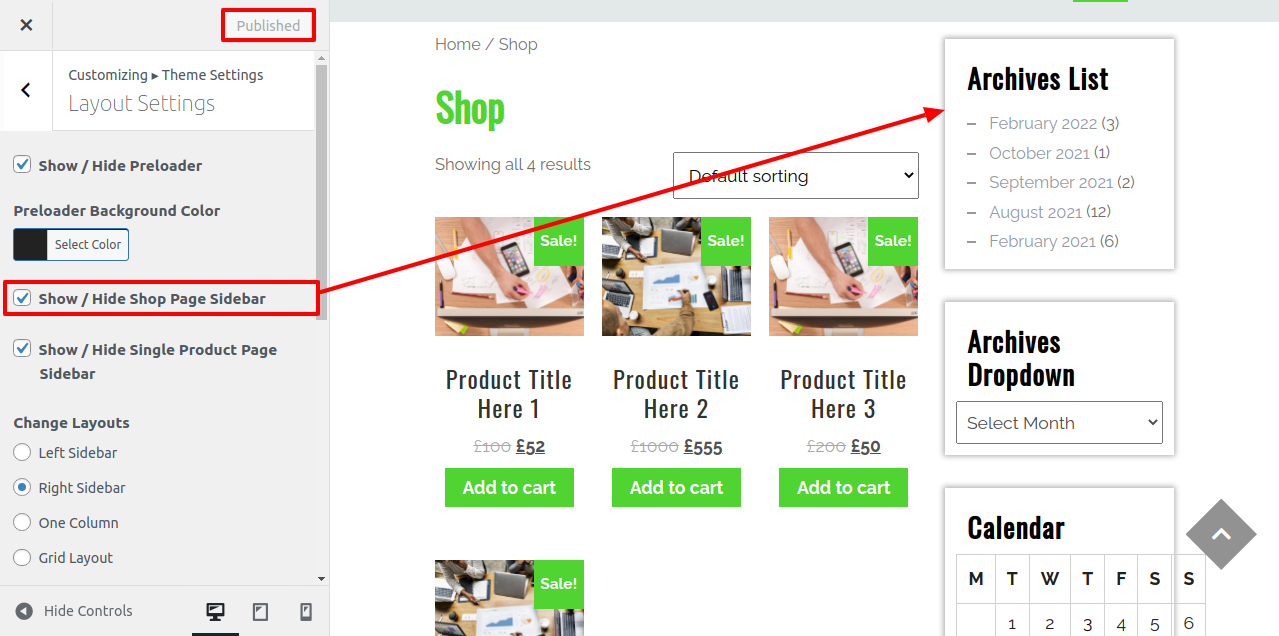Uncheck Show / Hide Shop Page Sidebar

point(22,297)
